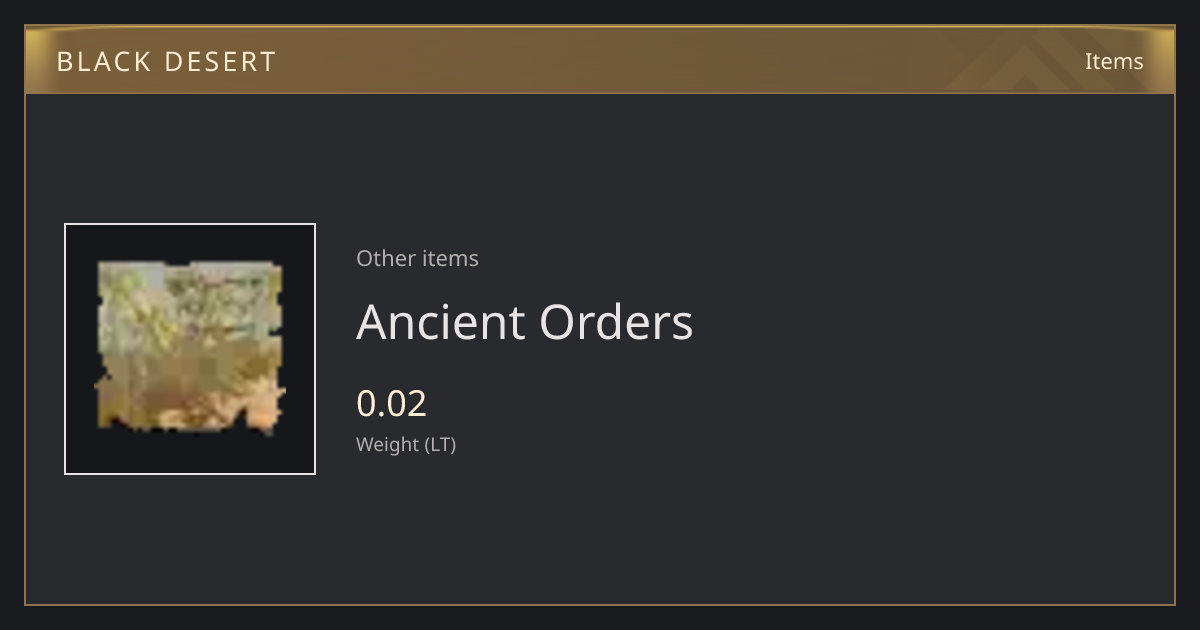The width and height of the screenshot is (1200, 630).
Task: Click the white border of the icon frame
Action: 190,225
